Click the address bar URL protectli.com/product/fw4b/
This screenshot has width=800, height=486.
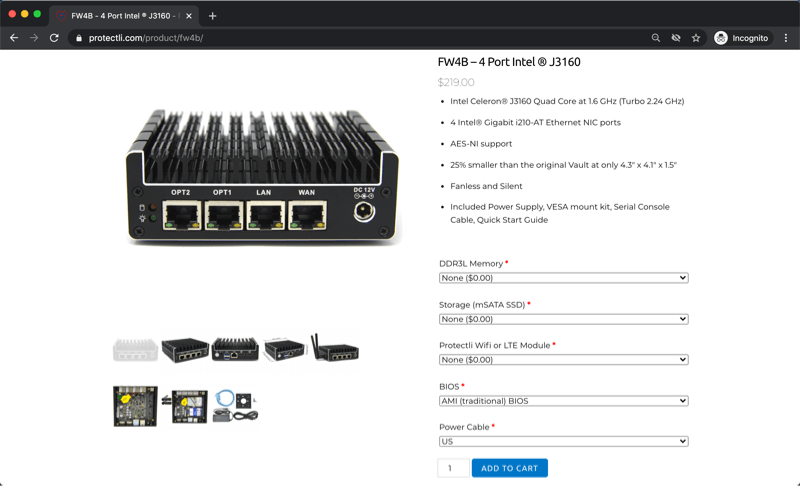click(x=146, y=38)
